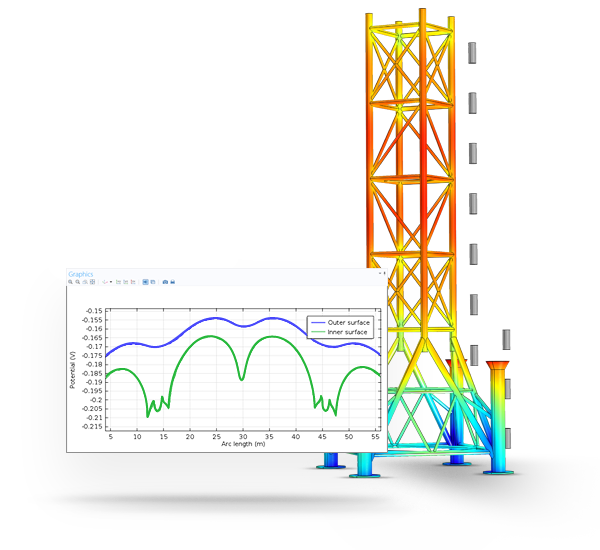Click the Potential (V) axis label
Image resolution: width=600 pixels, height=550 pixels.
(72, 370)
